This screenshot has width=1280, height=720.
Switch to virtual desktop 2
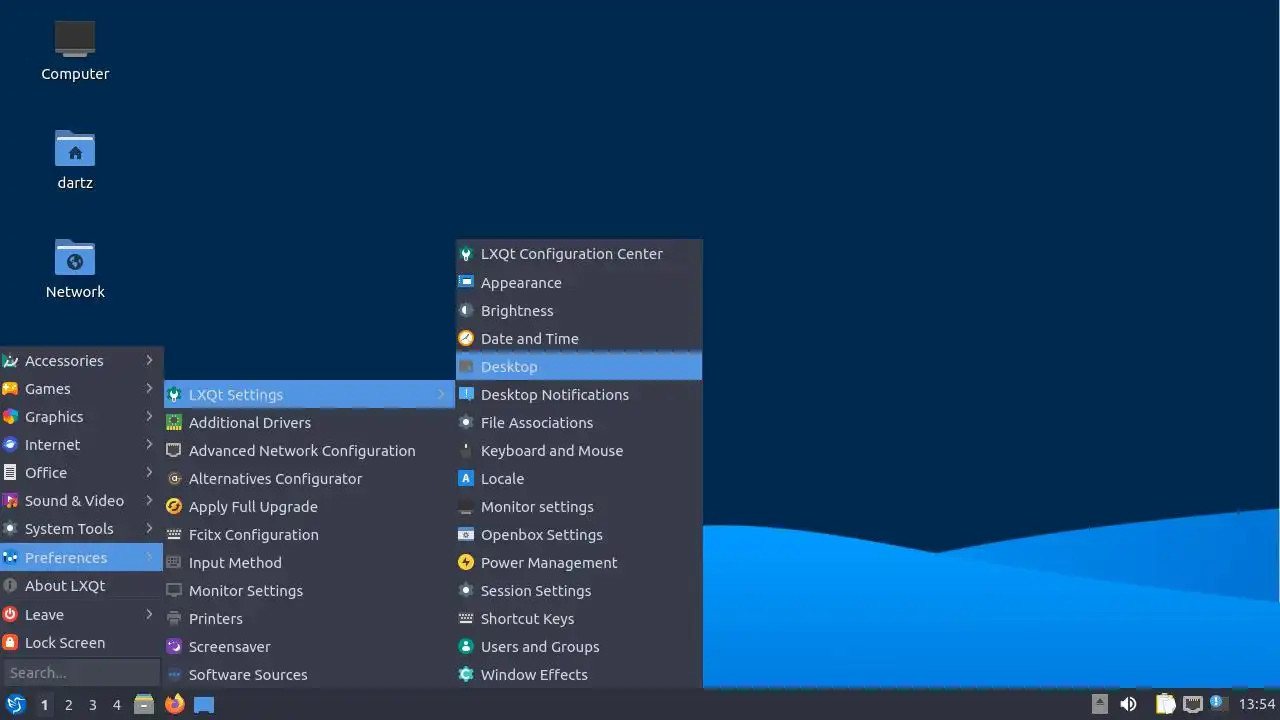[x=68, y=705]
